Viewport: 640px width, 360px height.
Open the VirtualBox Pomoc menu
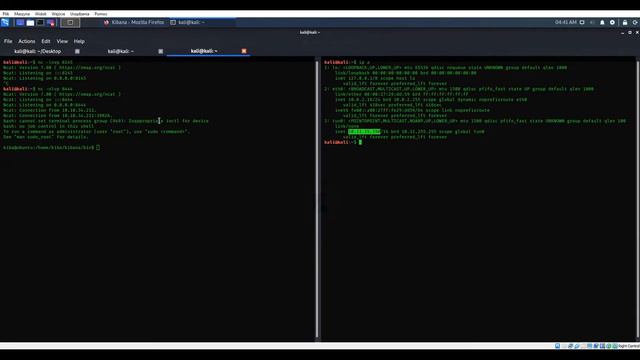[101, 14]
